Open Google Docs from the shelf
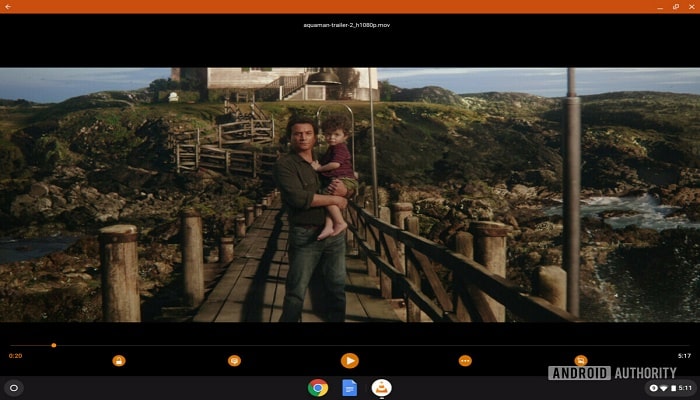The image size is (700, 400). 350,388
